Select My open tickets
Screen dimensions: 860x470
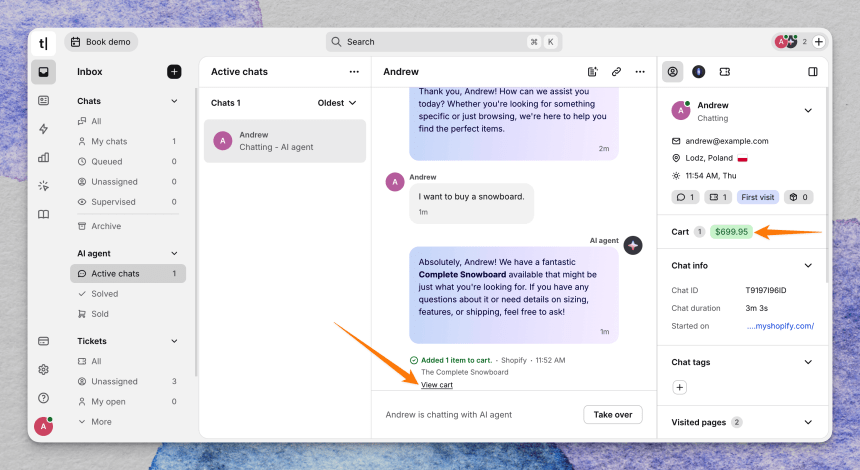coord(127,402)
